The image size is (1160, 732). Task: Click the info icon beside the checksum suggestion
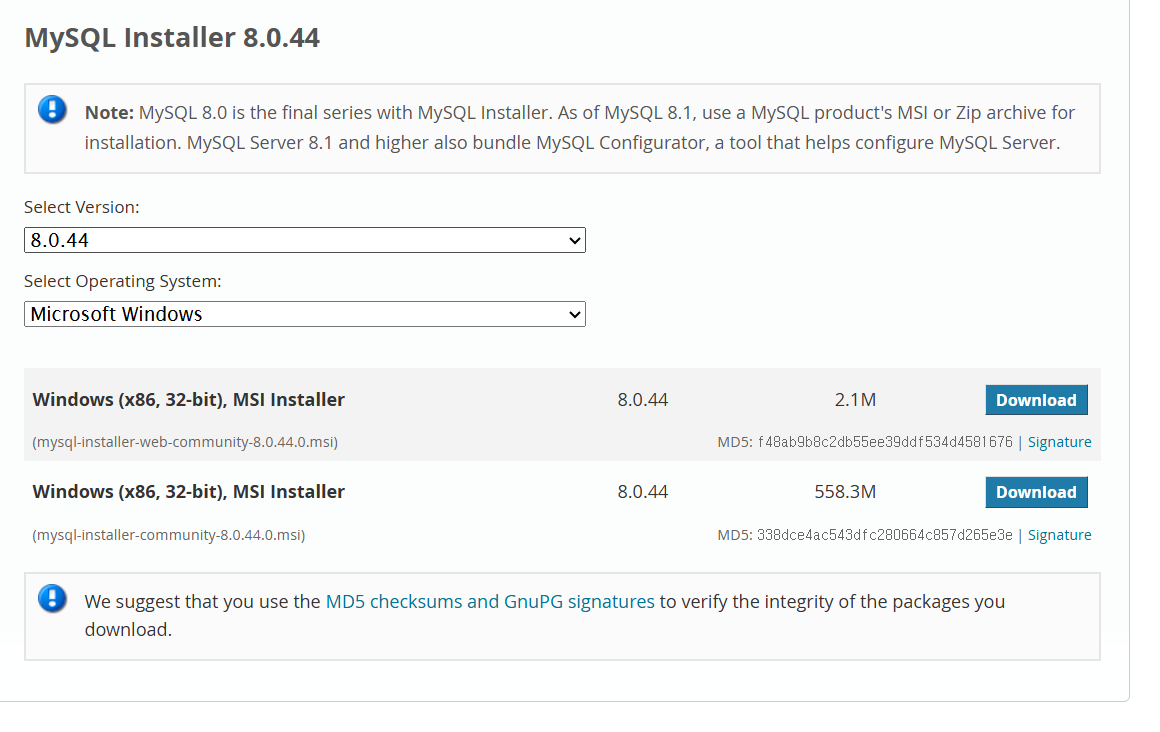53,598
